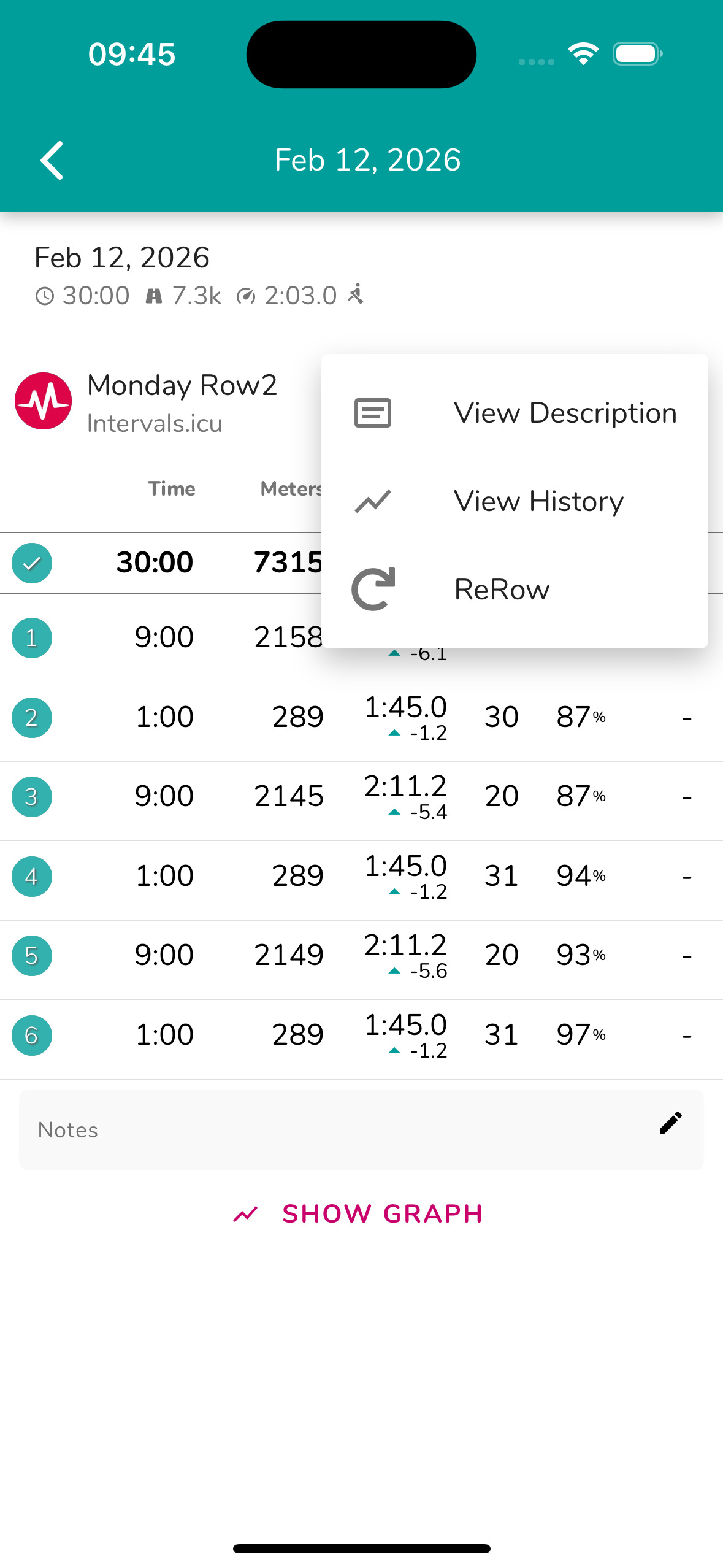Tap the back arrow in header
723x1568 pixels.
(x=52, y=160)
